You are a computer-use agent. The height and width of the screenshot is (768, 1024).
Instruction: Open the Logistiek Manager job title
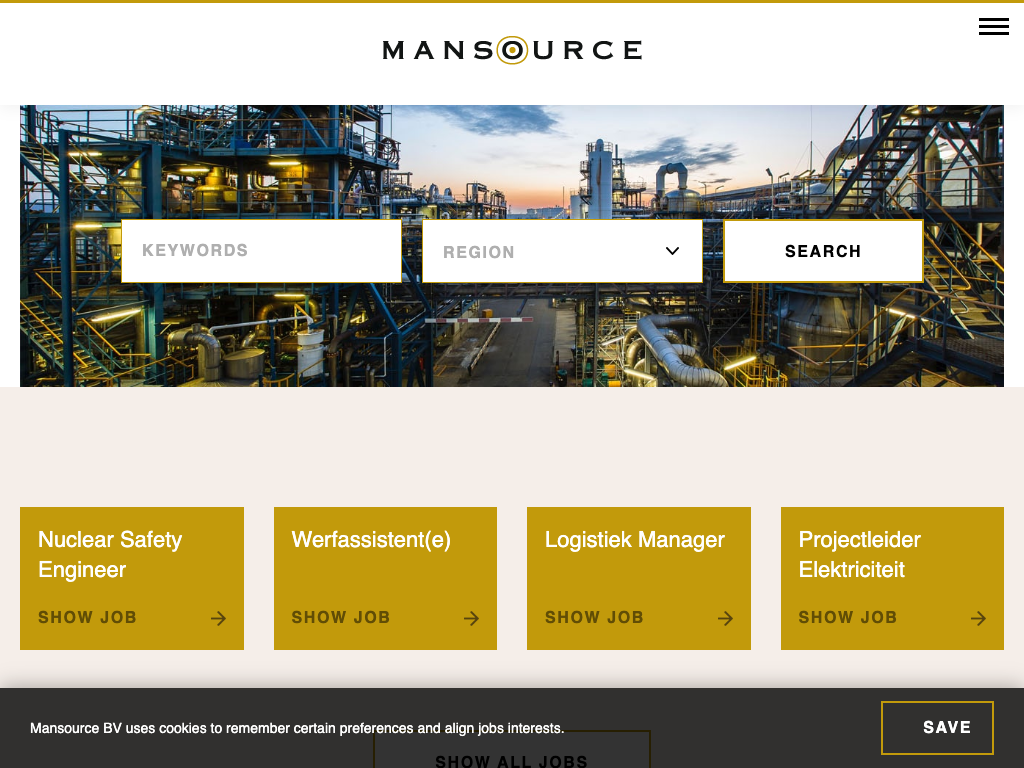635,539
